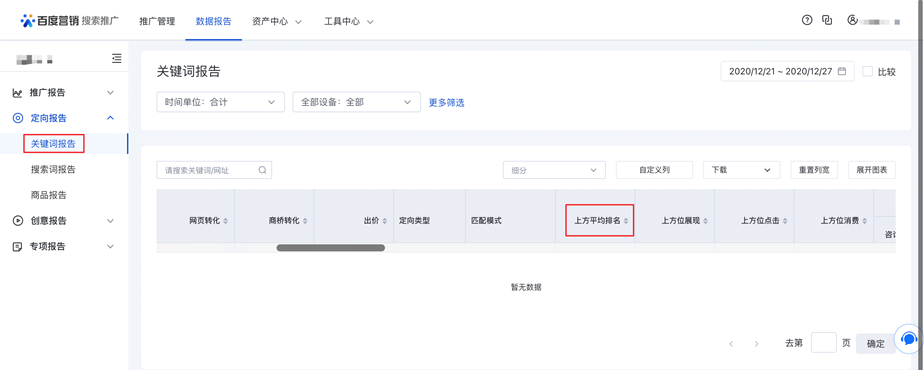The height and width of the screenshot is (370, 924).
Task: Open the 下载 dropdown
Action: (x=741, y=170)
